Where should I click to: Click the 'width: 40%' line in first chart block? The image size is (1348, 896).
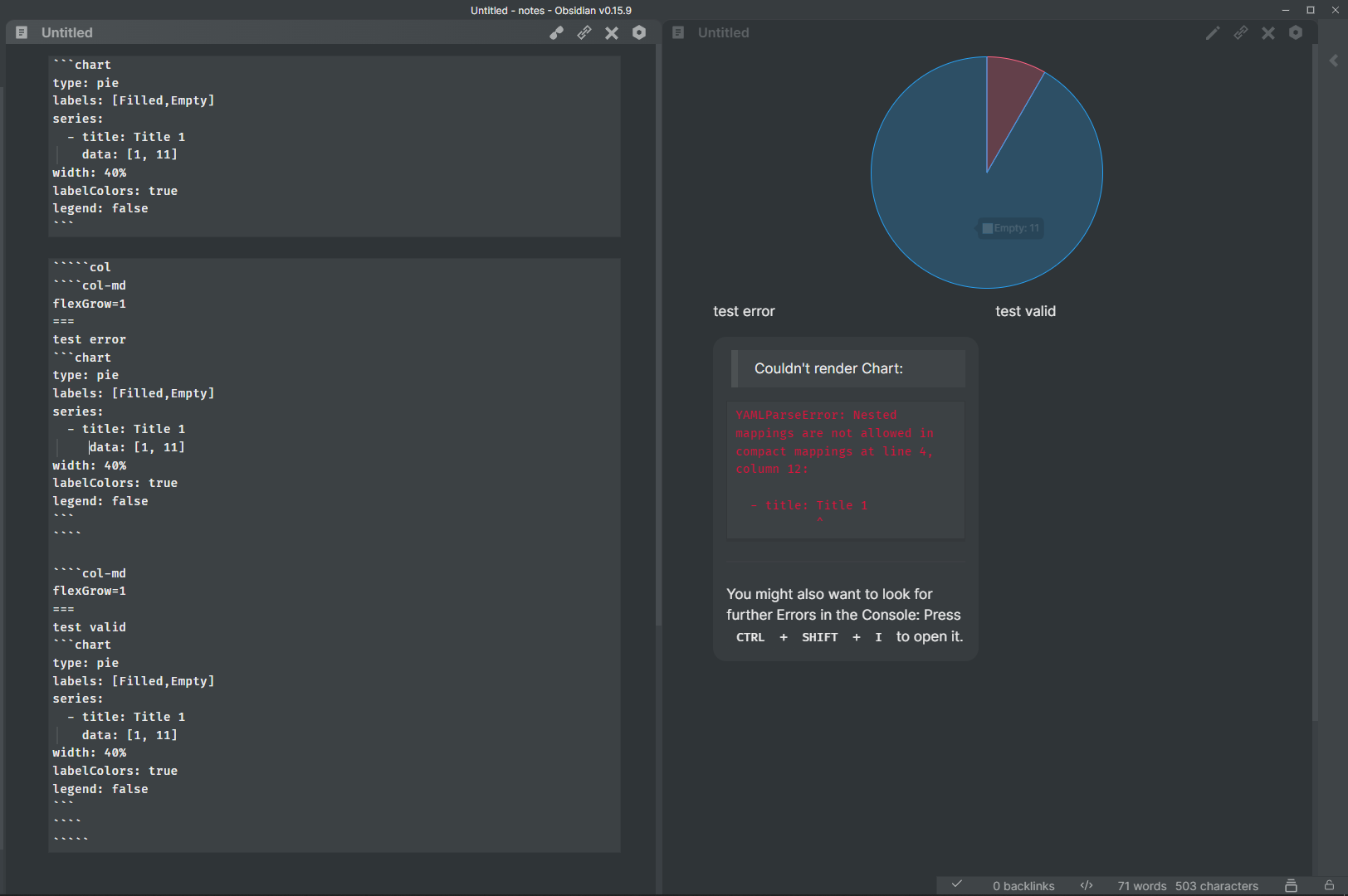tap(90, 173)
